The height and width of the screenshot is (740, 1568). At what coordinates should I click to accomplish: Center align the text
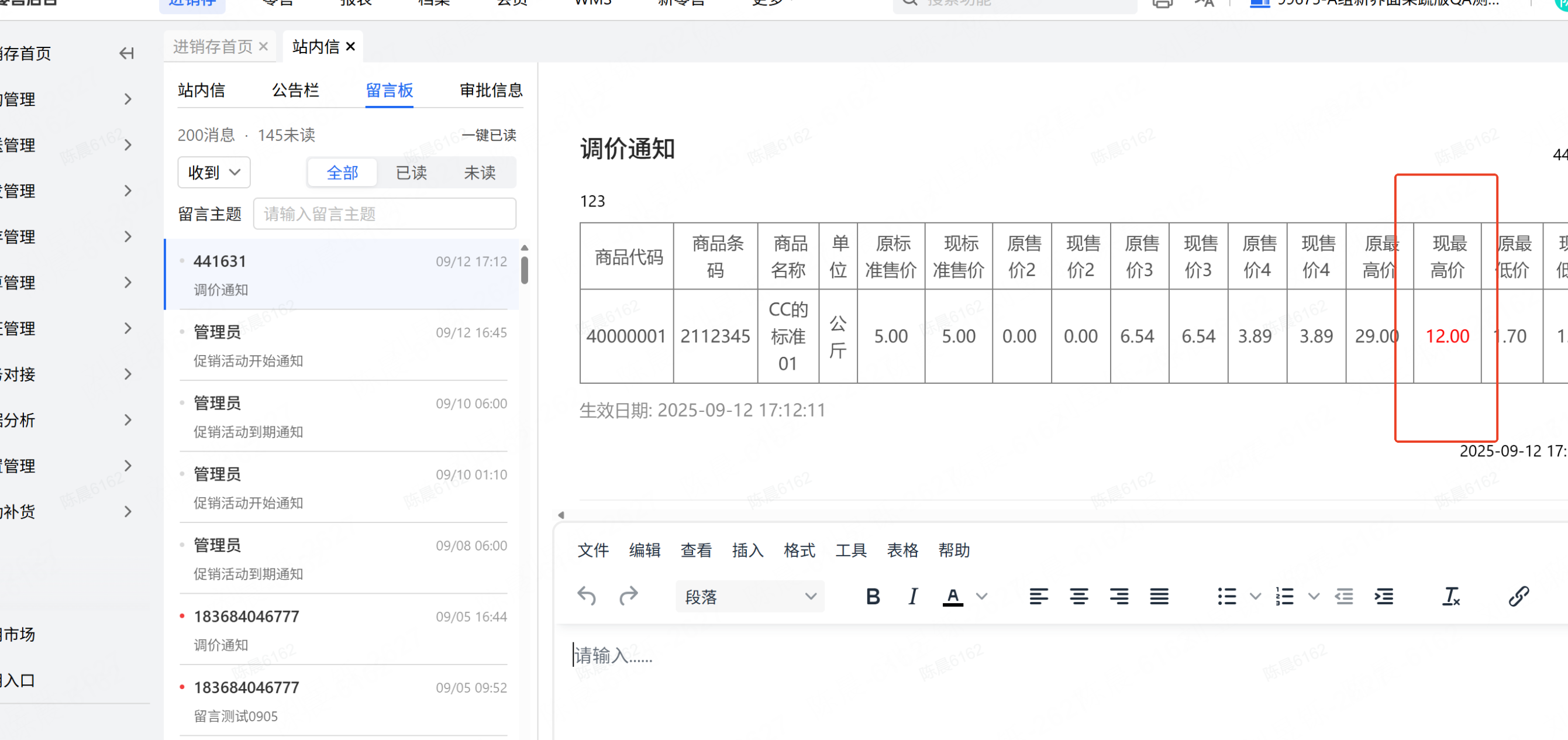pyautogui.click(x=1078, y=596)
